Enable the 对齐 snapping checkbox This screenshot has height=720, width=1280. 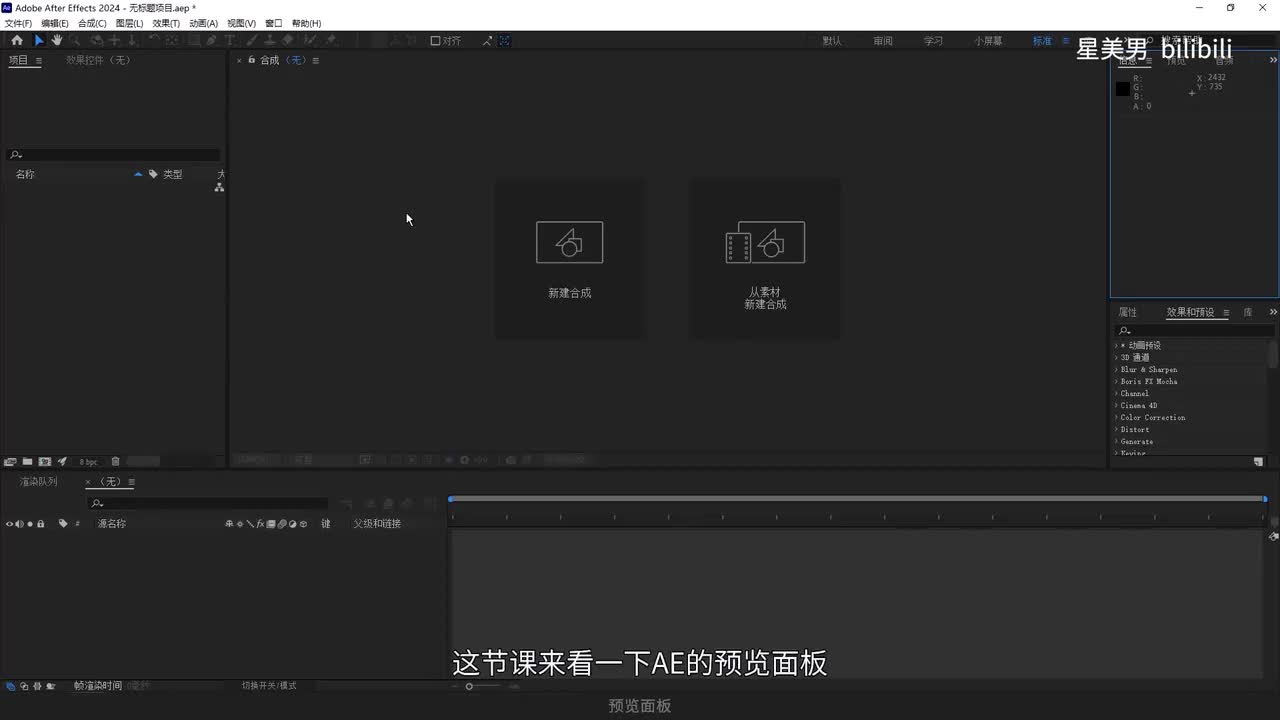coord(436,41)
